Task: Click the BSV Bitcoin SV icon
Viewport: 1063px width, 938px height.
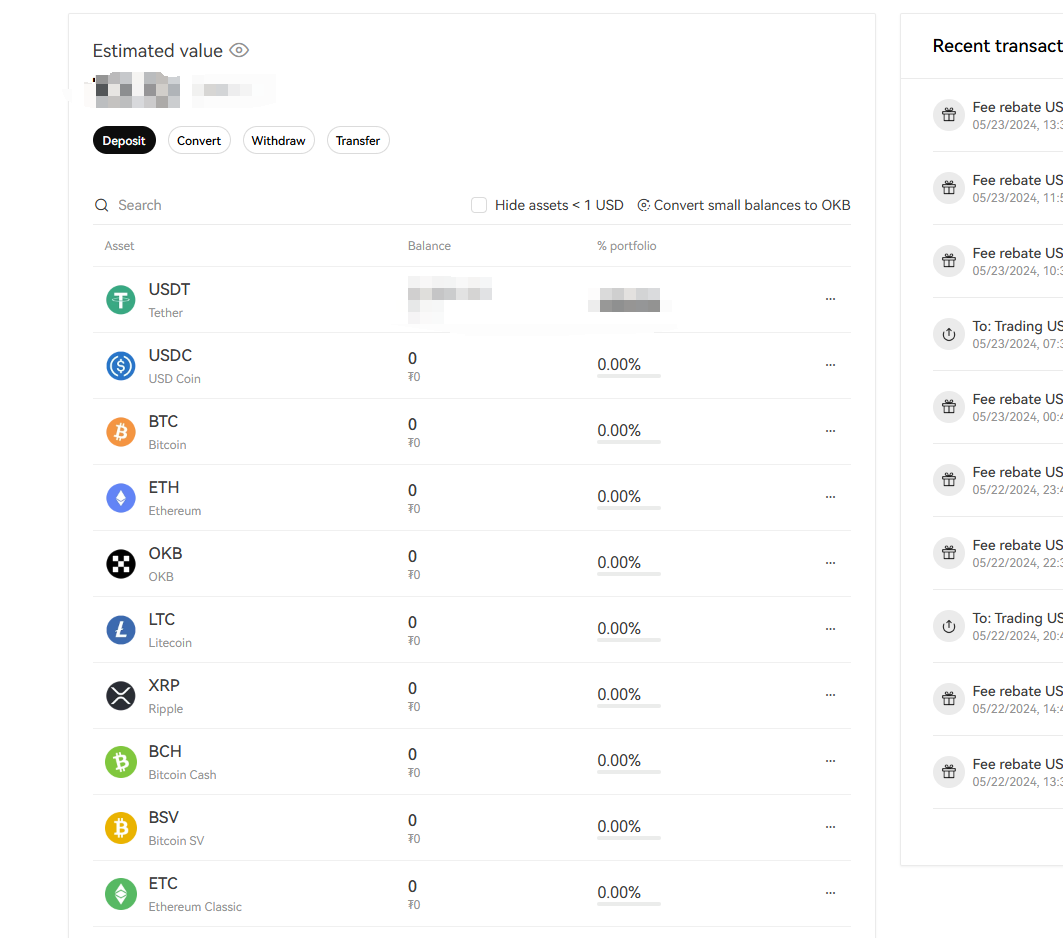Action: pyautogui.click(x=121, y=828)
